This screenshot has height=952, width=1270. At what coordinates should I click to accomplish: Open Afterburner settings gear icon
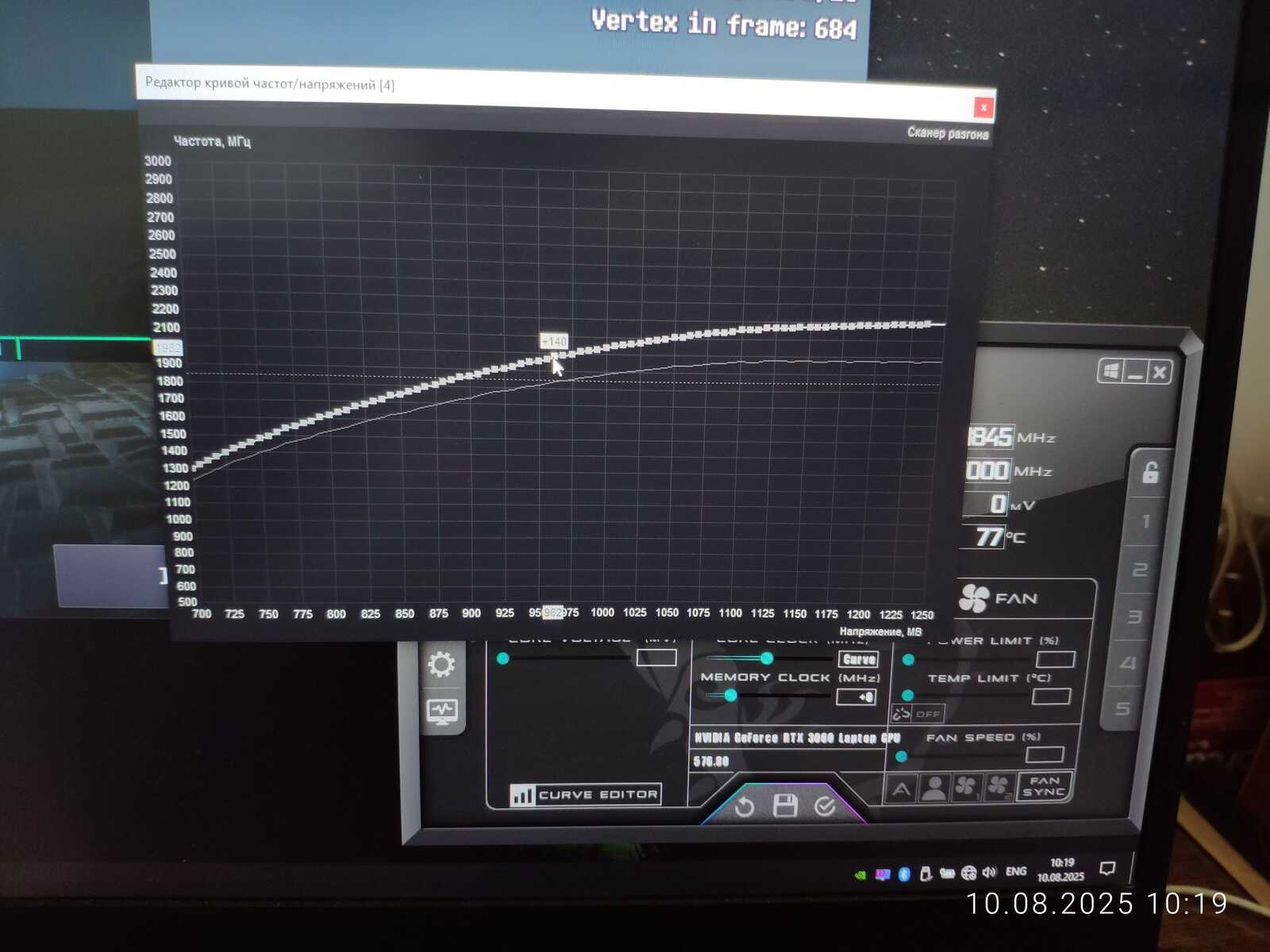[441, 664]
